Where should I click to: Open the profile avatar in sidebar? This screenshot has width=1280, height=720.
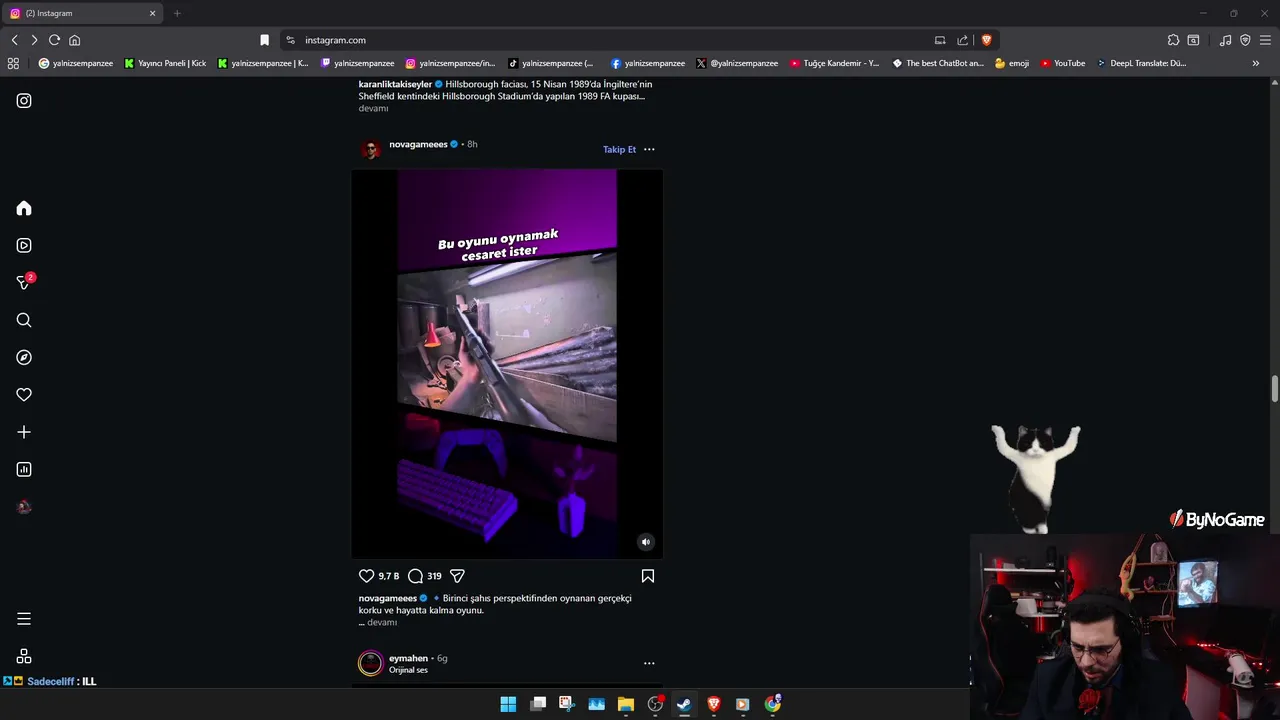tap(24, 507)
